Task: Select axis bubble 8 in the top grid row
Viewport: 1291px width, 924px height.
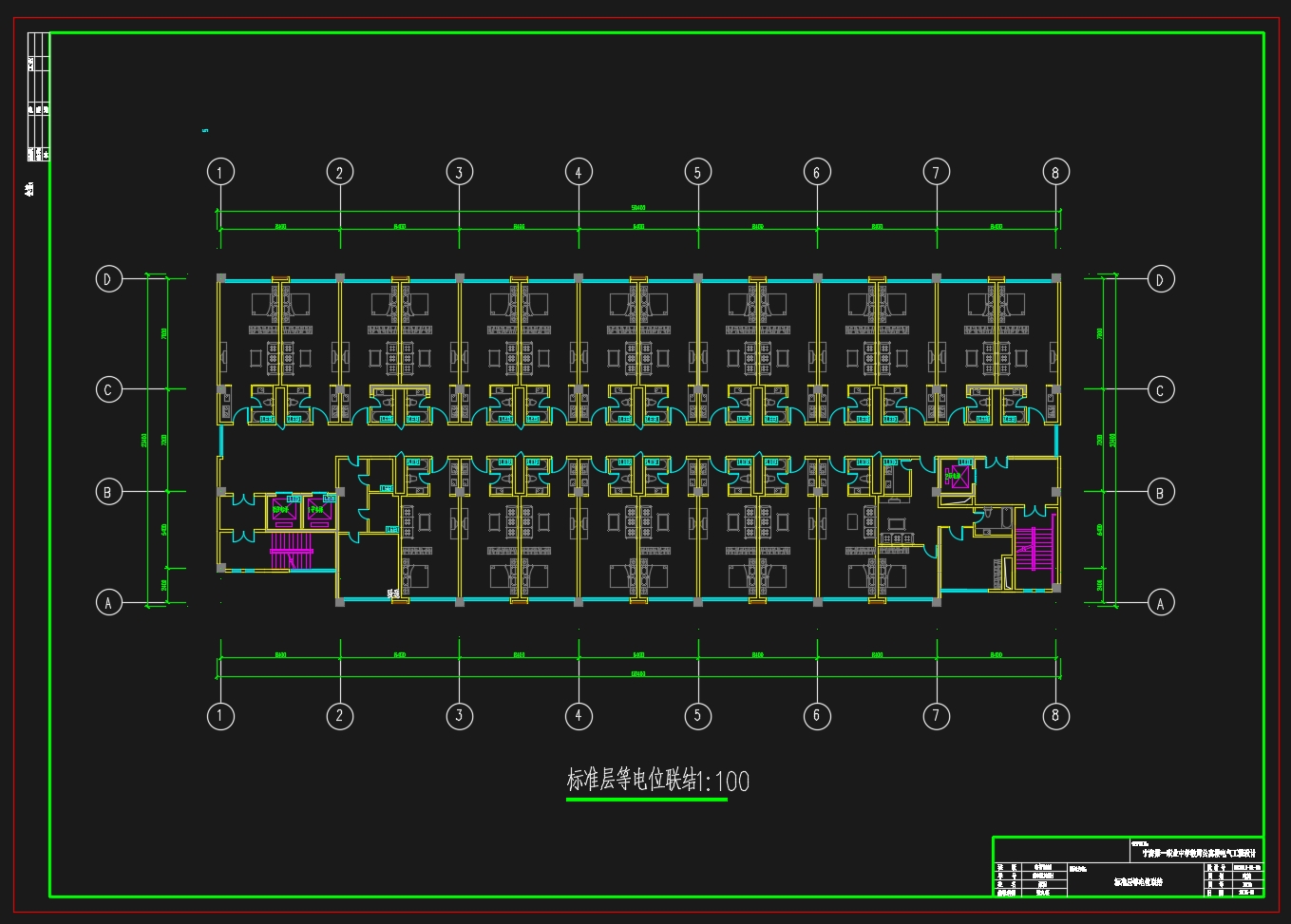Action: coord(1055,172)
